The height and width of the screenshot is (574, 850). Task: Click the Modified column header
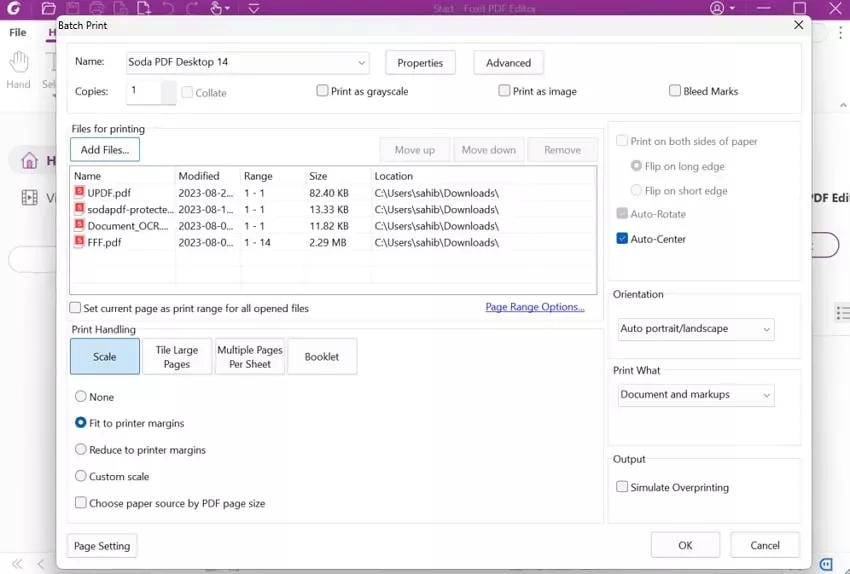click(208, 176)
